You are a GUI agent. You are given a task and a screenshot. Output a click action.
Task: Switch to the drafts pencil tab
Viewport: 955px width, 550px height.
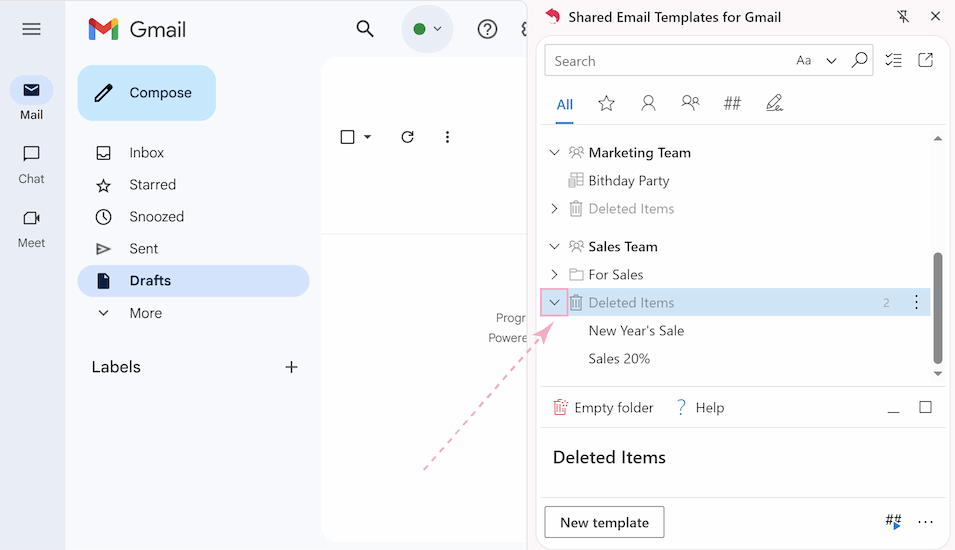point(774,103)
